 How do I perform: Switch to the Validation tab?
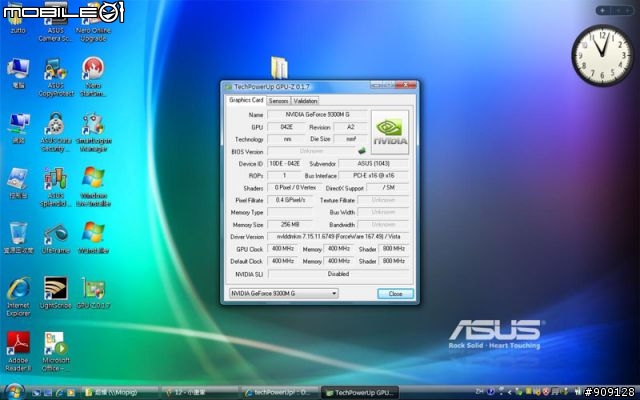pyautogui.click(x=305, y=101)
